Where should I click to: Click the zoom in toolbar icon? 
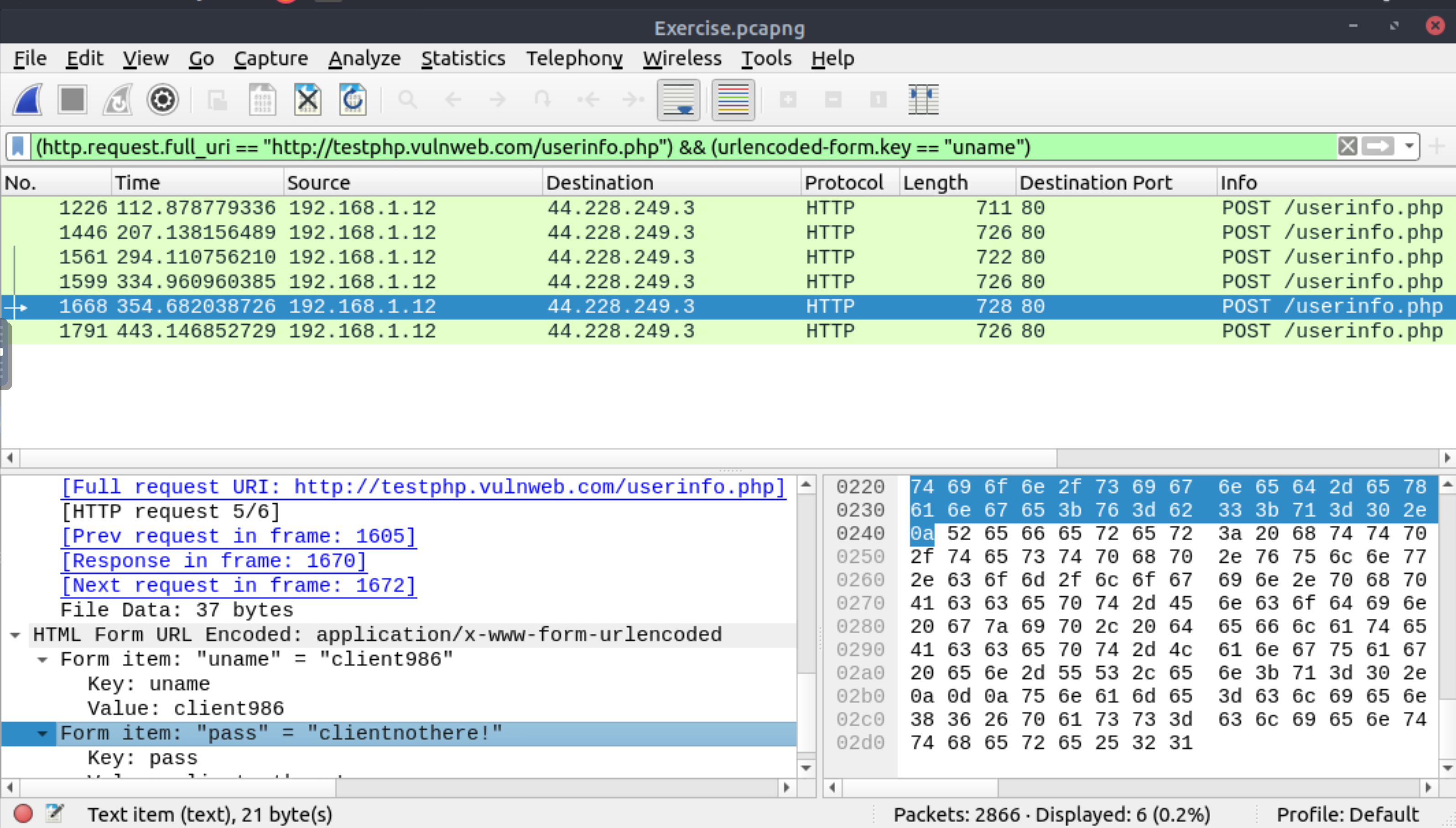[x=788, y=100]
